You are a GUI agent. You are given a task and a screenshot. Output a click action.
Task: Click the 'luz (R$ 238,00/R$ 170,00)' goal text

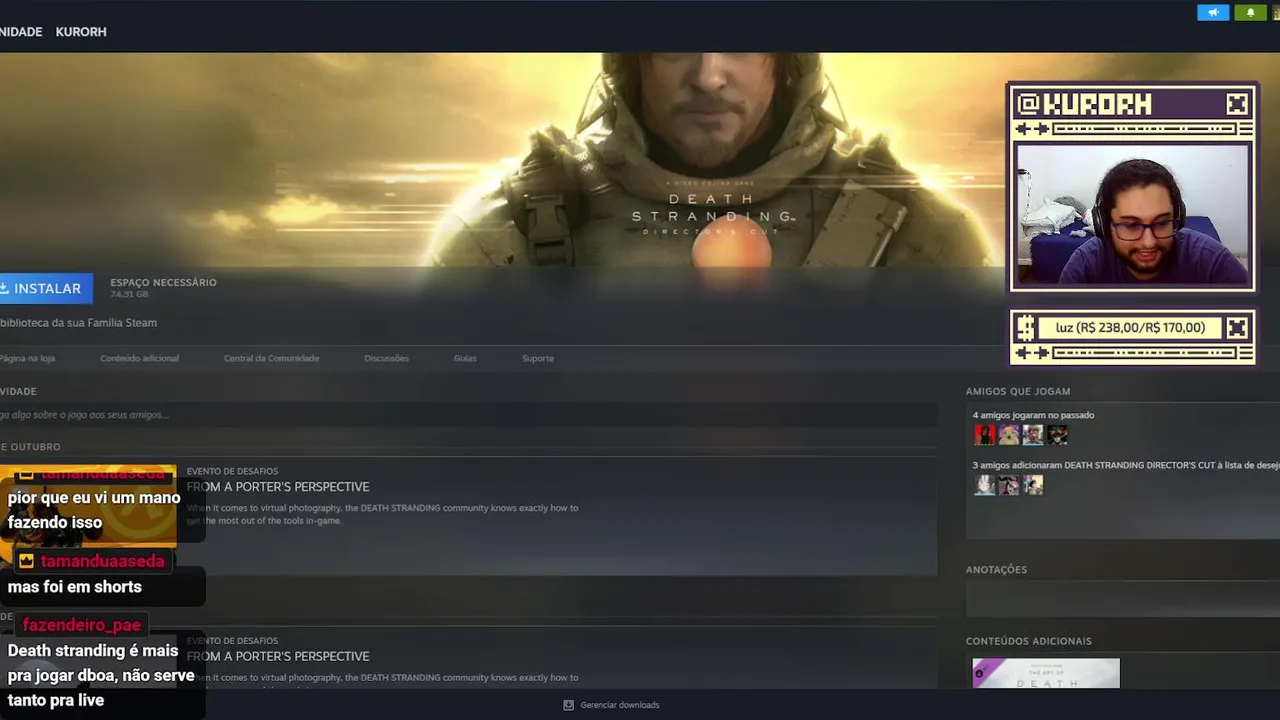click(1130, 327)
